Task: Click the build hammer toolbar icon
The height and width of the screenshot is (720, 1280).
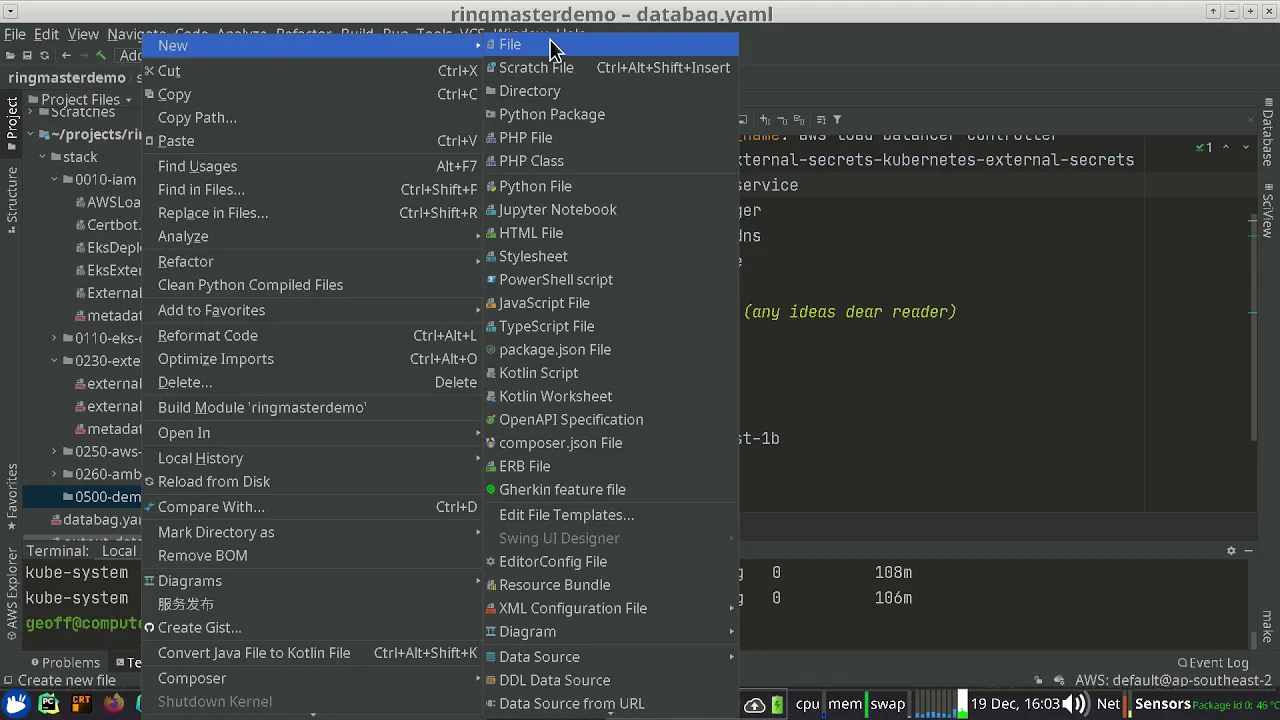Action: tap(101, 56)
